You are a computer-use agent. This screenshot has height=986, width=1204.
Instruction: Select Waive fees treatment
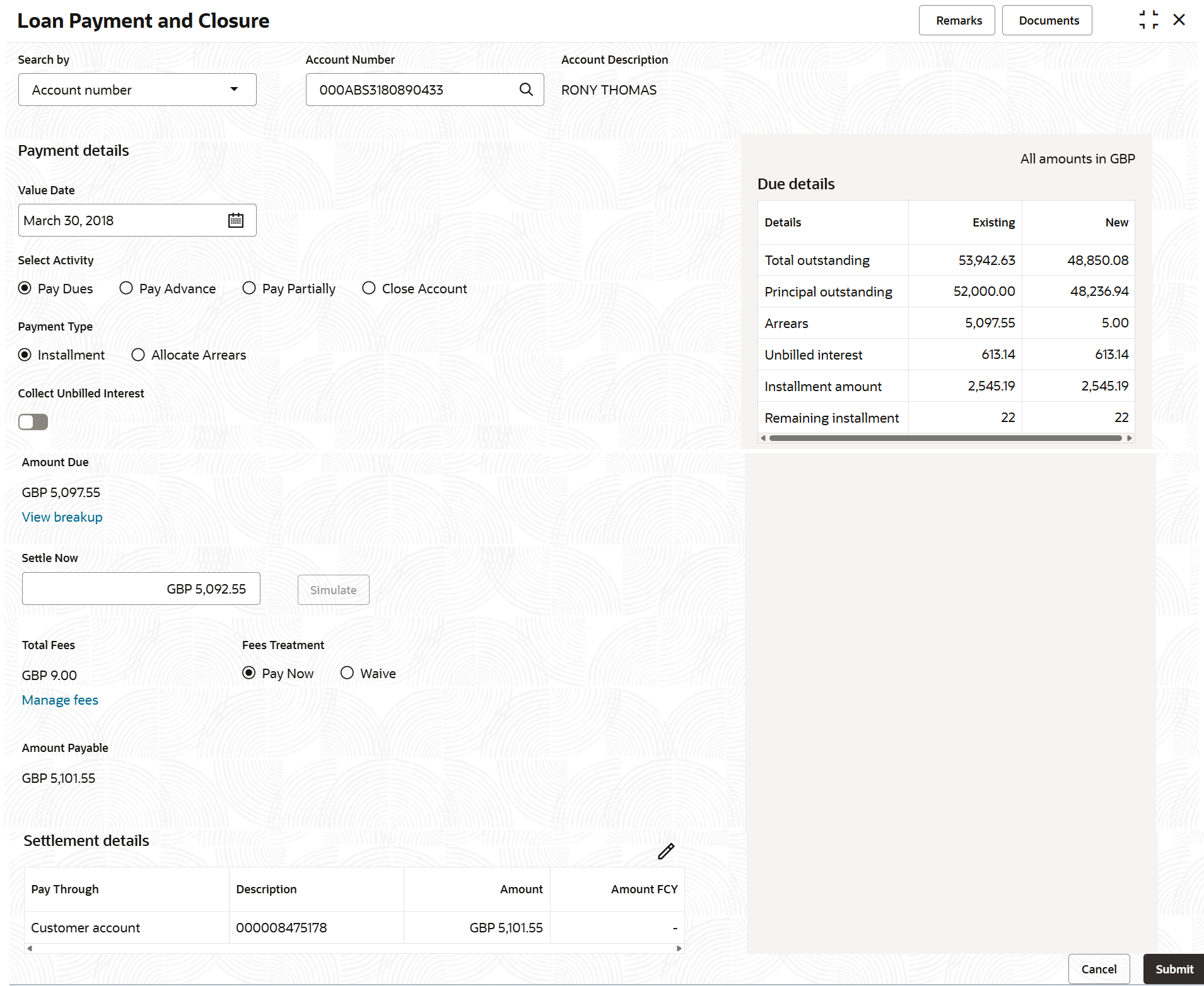tap(347, 673)
